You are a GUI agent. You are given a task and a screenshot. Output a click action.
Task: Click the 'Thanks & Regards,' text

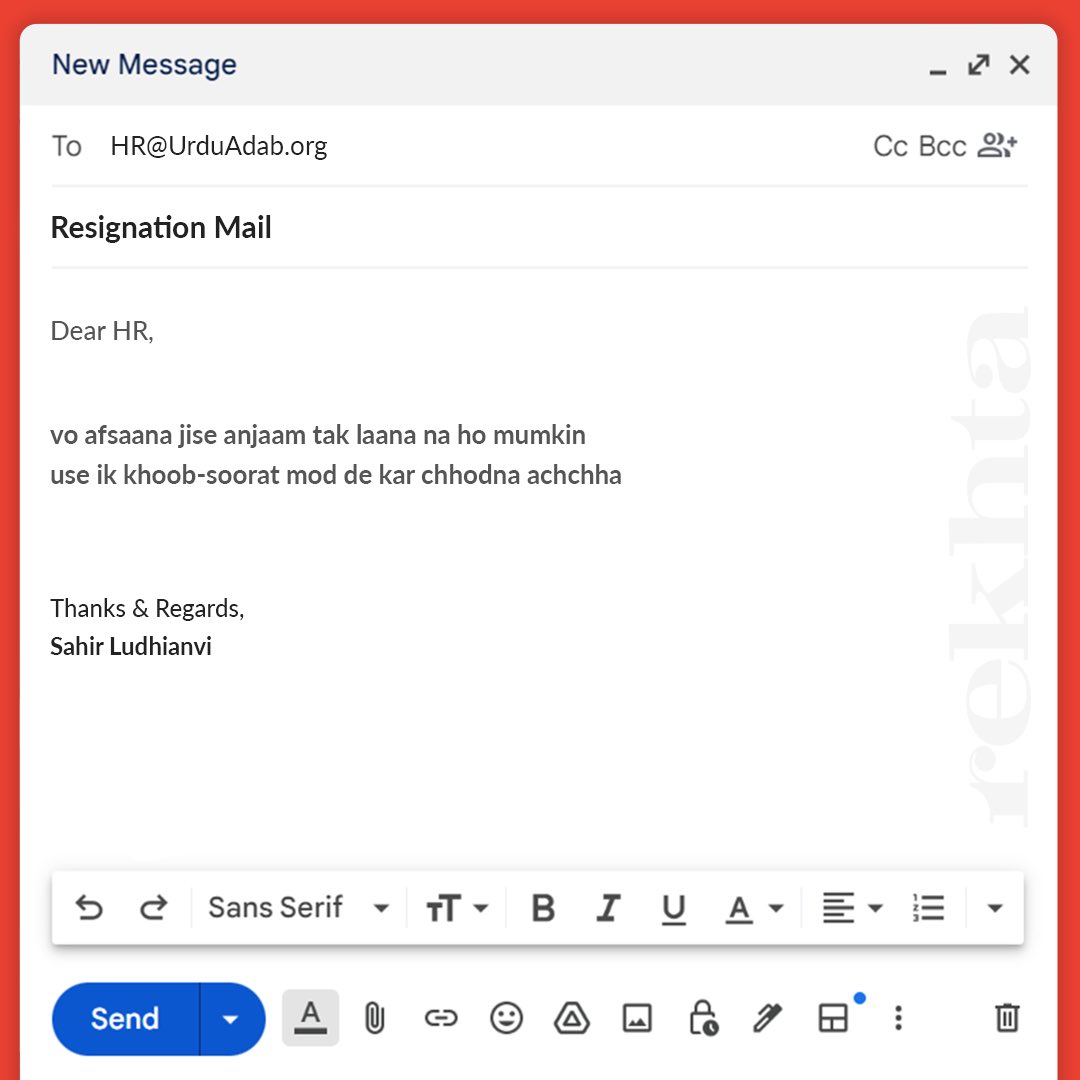(147, 609)
